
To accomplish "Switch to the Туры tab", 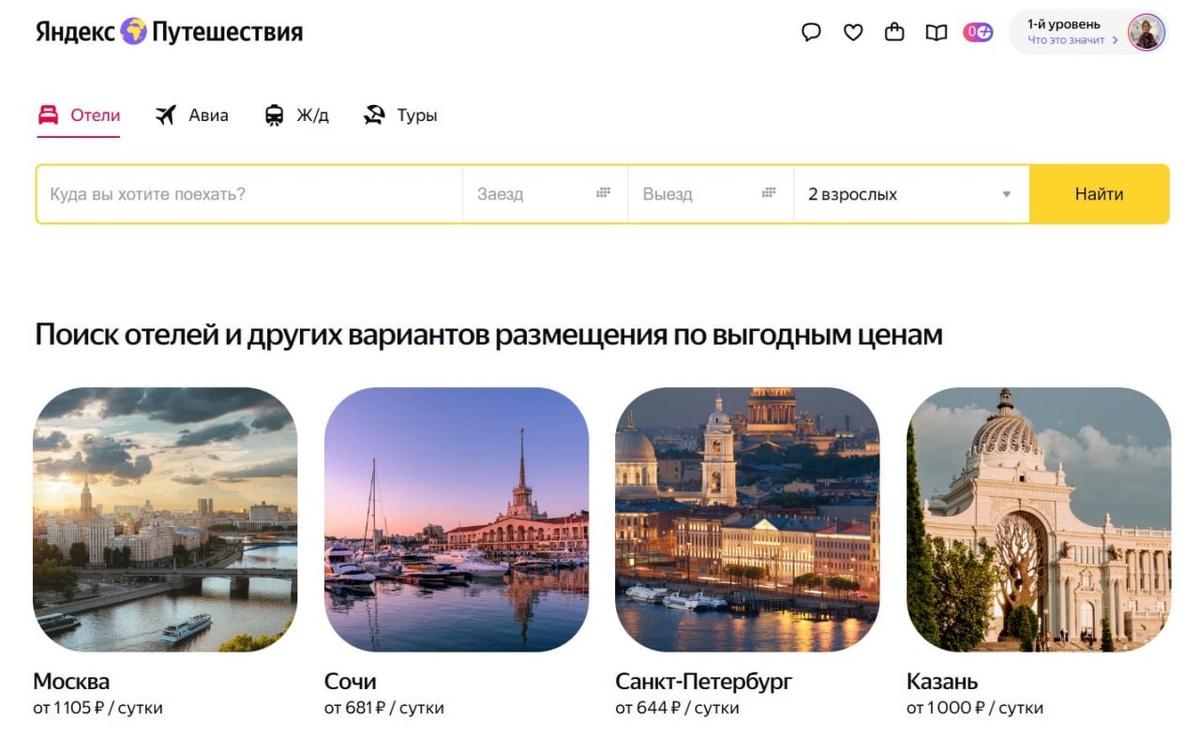I will (x=400, y=115).
